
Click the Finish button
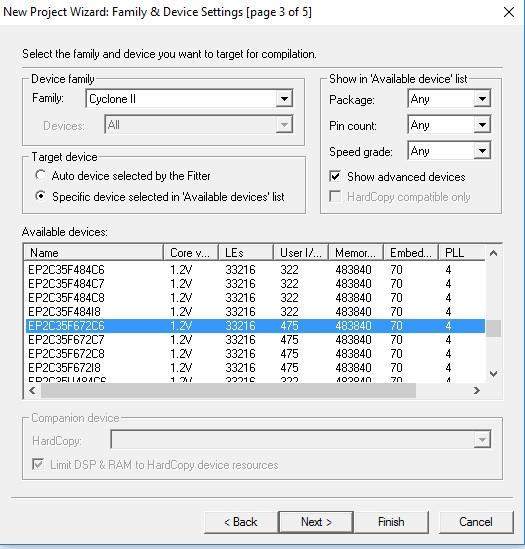(391, 522)
